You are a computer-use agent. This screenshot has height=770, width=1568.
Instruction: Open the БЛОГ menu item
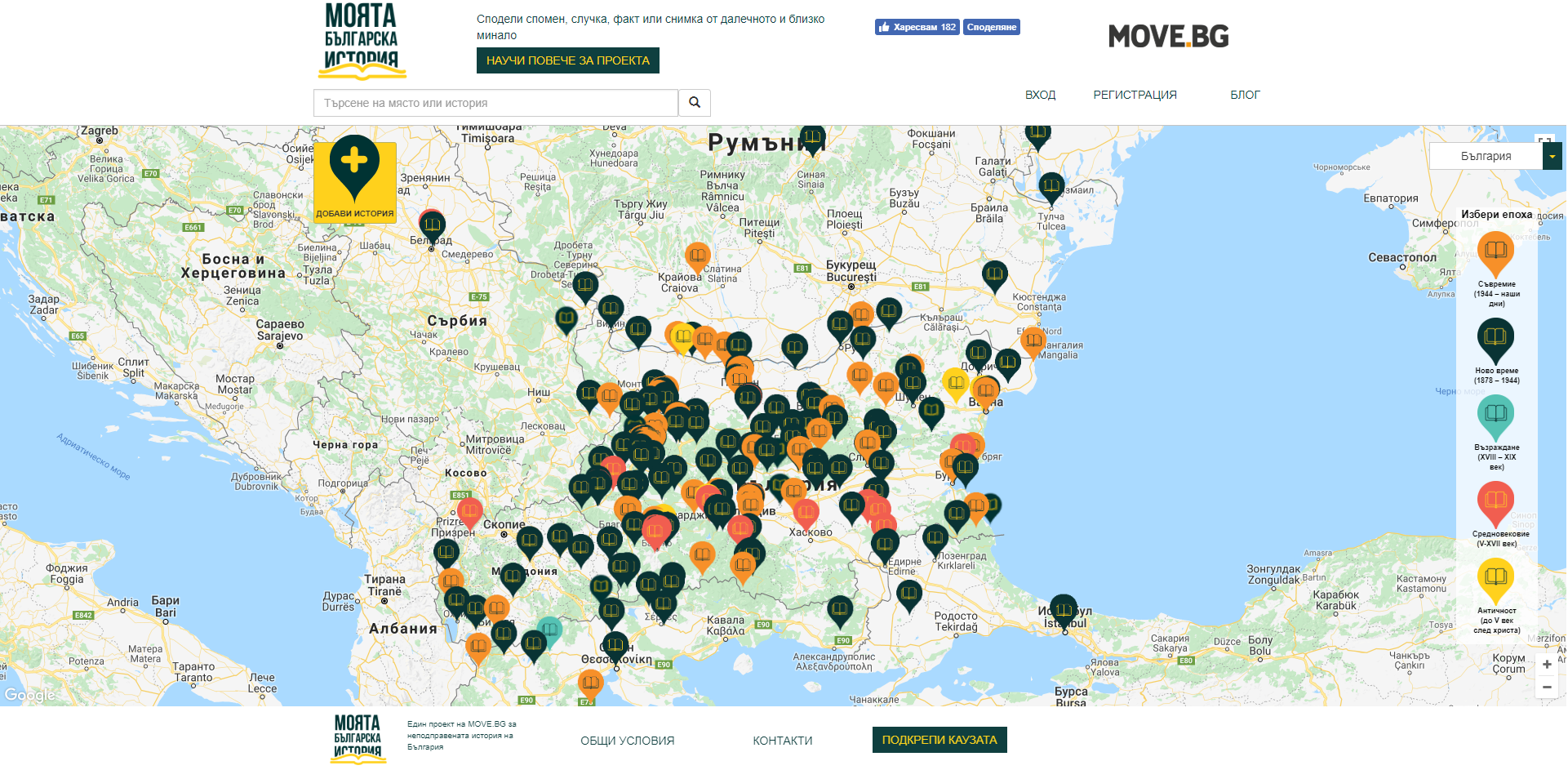click(x=1246, y=95)
